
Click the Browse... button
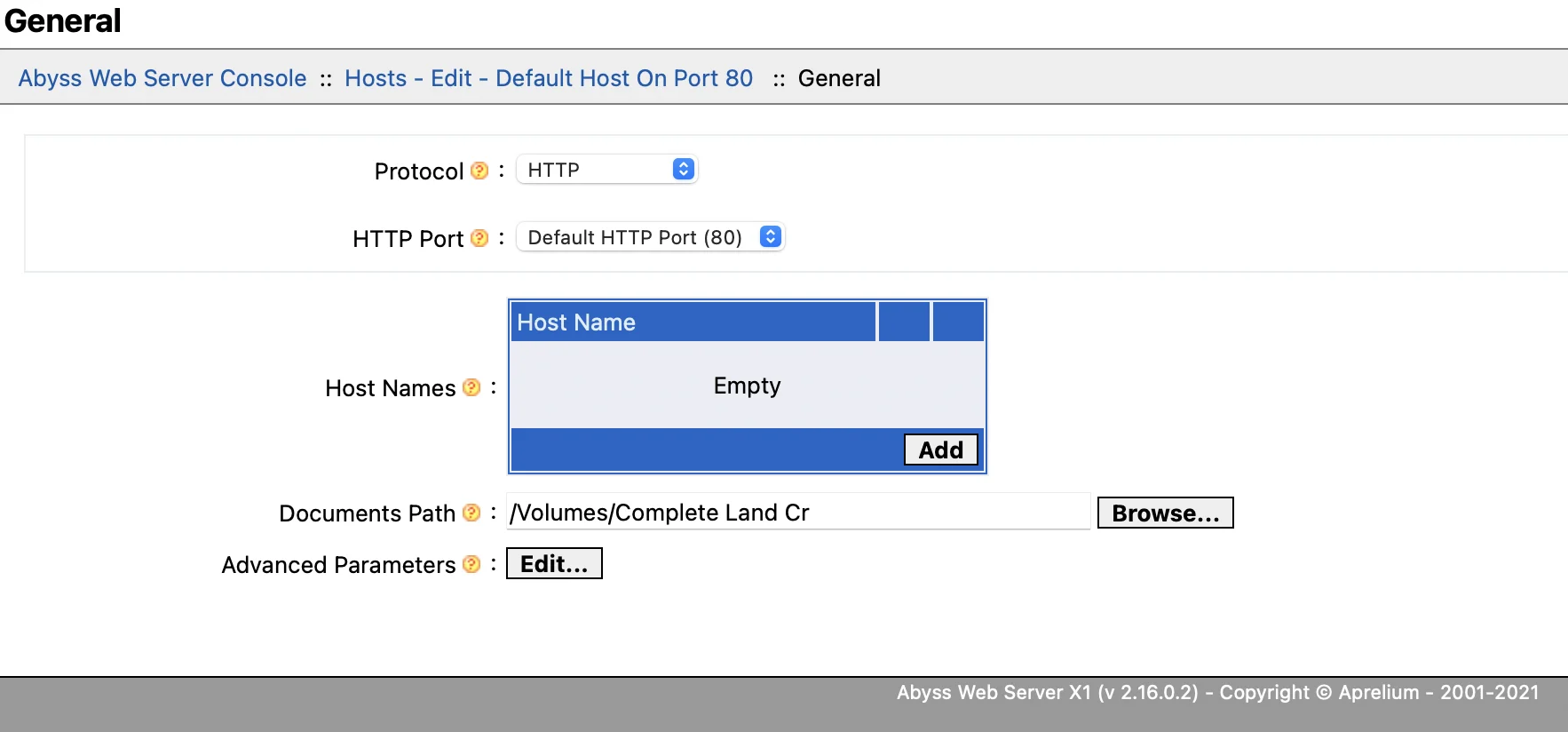point(1165,513)
